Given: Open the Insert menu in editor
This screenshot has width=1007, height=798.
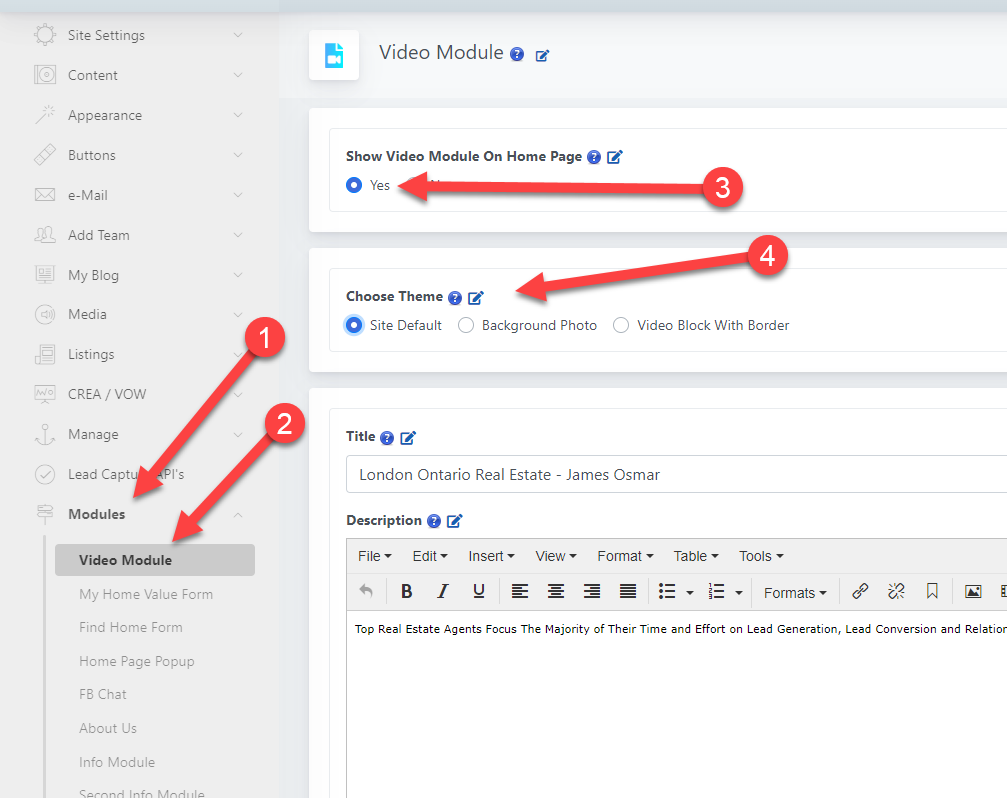Looking at the screenshot, I should click(491, 556).
